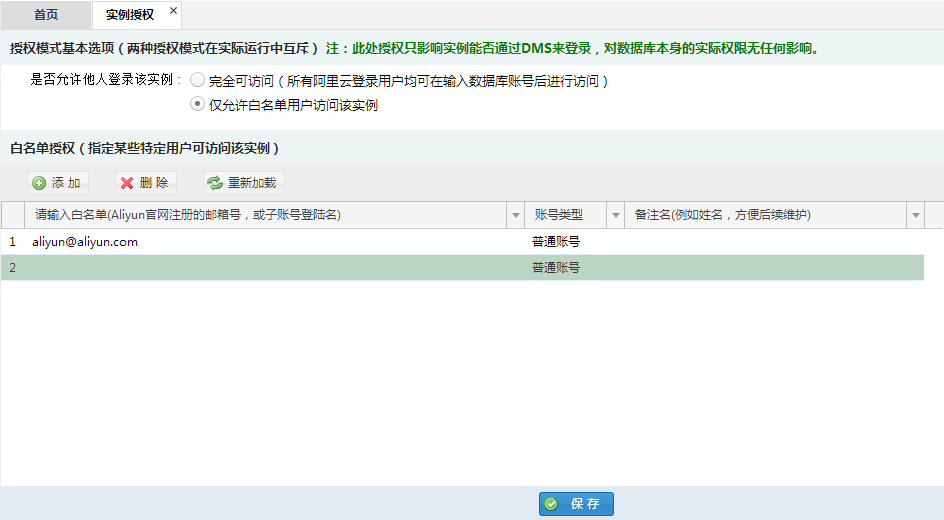Image resolution: width=944 pixels, height=520 pixels.
Task: Click the green plus 添加 icon
Action: coord(39,183)
